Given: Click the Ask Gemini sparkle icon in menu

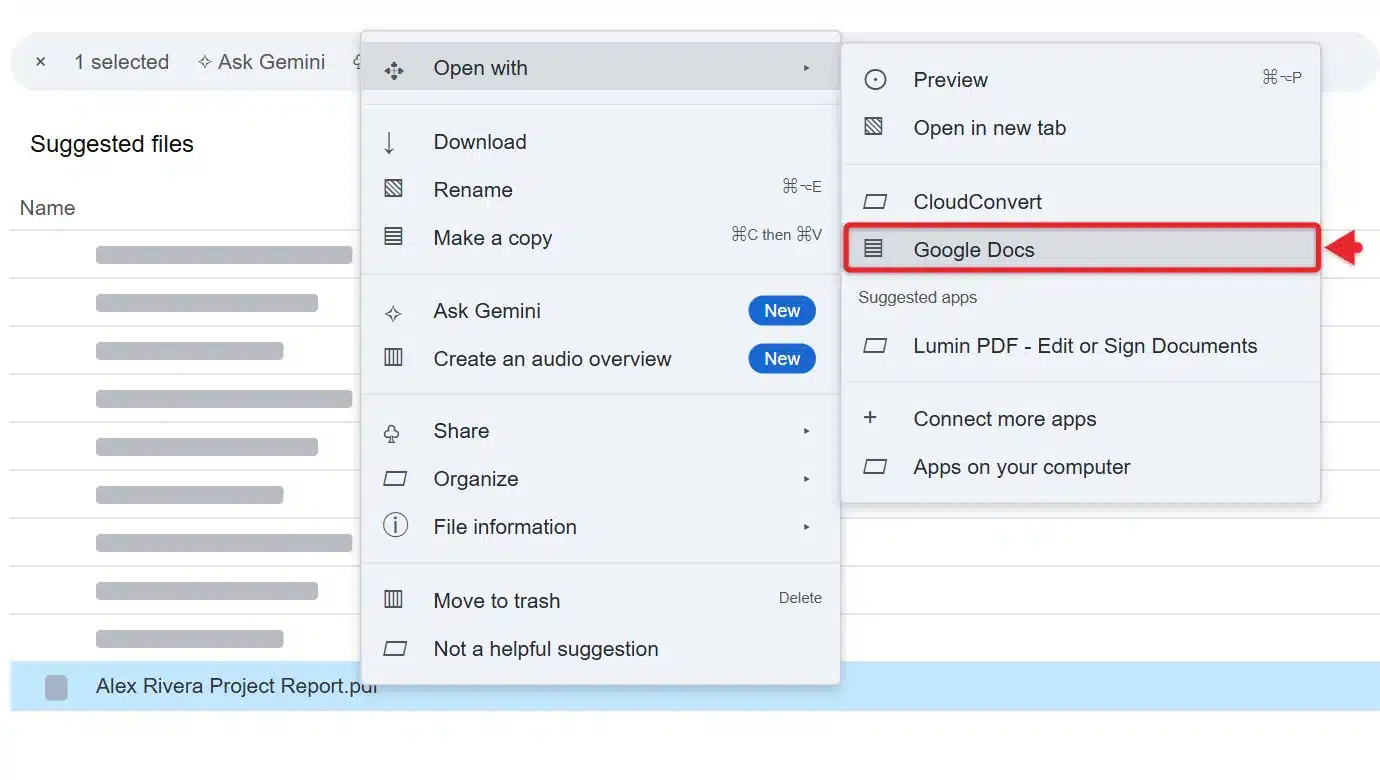Looking at the screenshot, I should pyautogui.click(x=393, y=313).
